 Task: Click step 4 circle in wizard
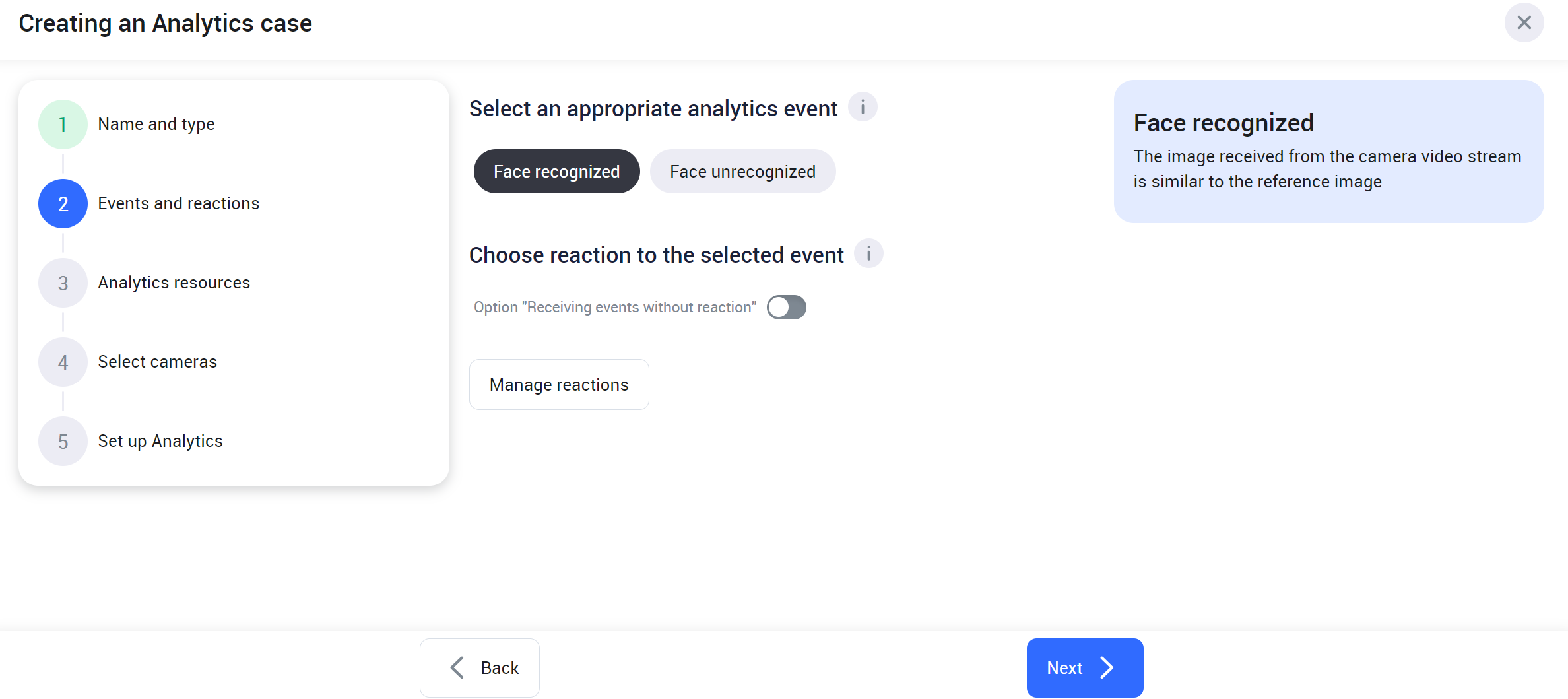[63, 362]
